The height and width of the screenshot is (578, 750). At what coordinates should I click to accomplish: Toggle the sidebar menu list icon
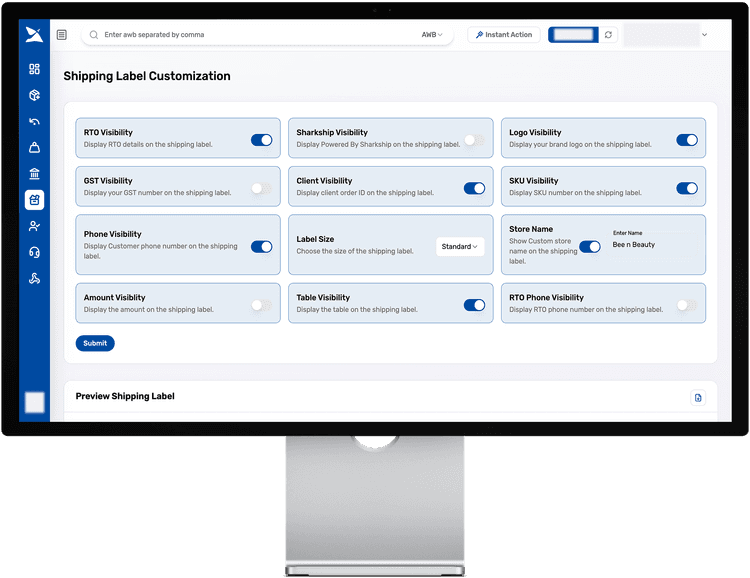pyautogui.click(x=62, y=34)
